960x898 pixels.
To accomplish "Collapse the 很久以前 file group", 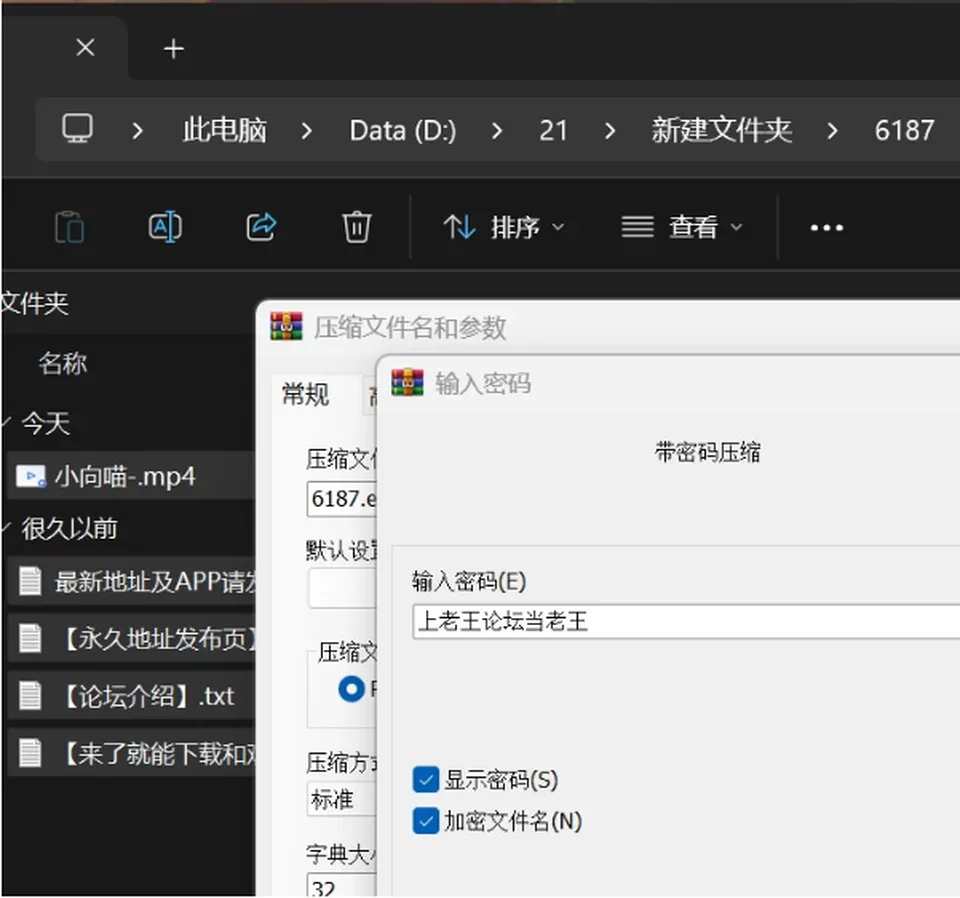I will pos(6,528).
